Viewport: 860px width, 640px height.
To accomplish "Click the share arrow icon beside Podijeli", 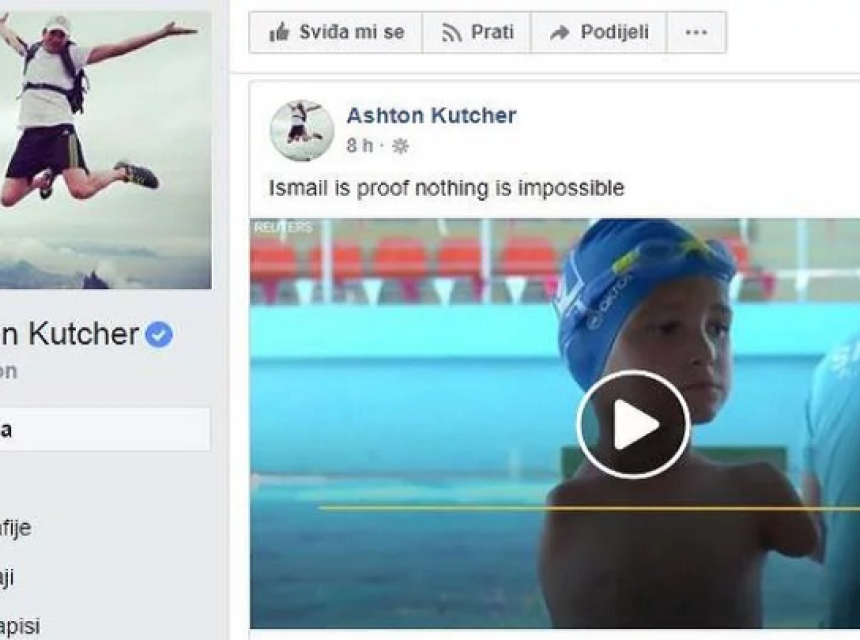I will click(x=560, y=33).
